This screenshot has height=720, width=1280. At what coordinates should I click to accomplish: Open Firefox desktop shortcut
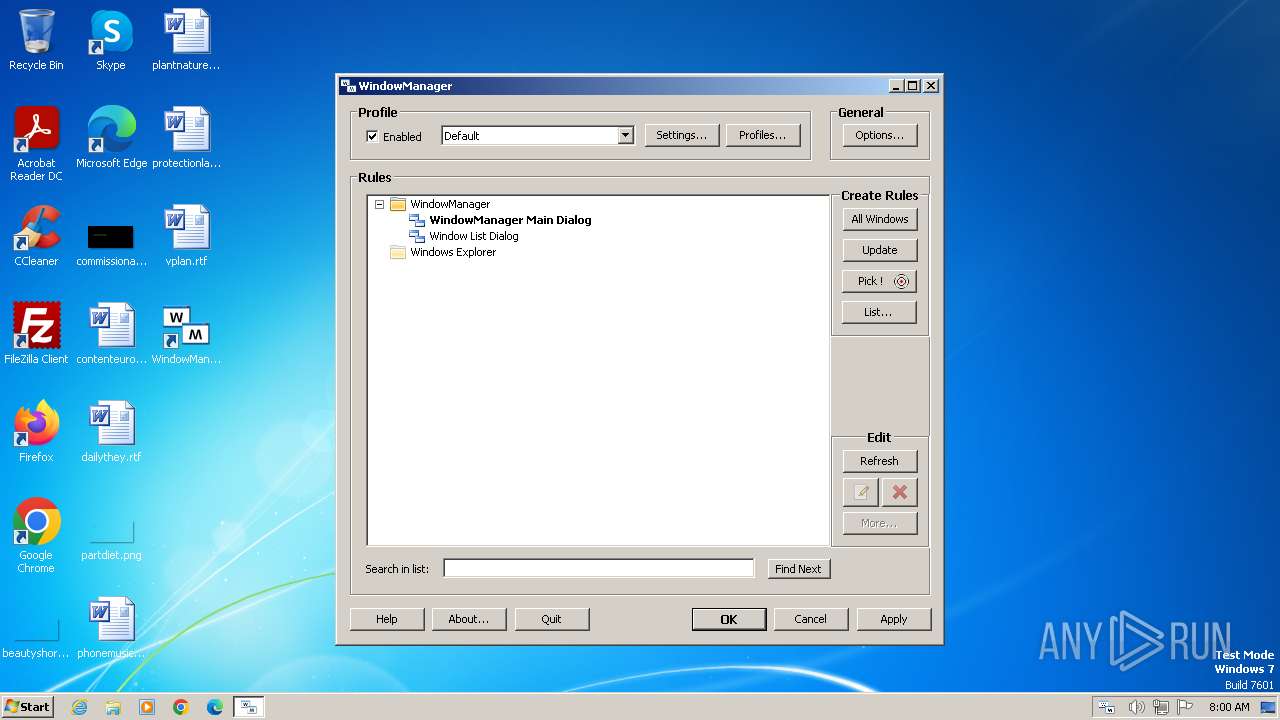pyautogui.click(x=36, y=432)
